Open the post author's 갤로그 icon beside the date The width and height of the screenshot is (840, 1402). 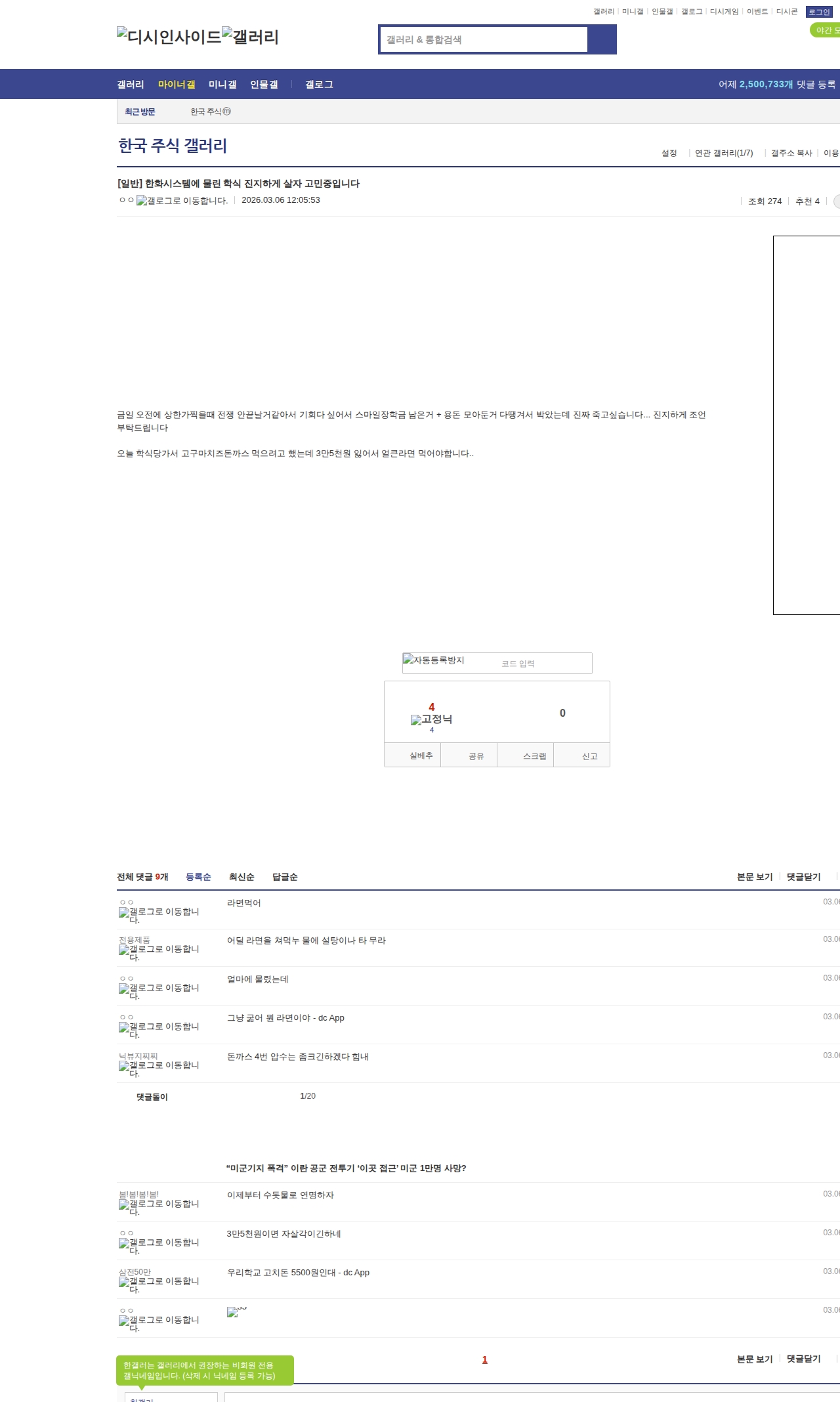click(x=182, y=200)
